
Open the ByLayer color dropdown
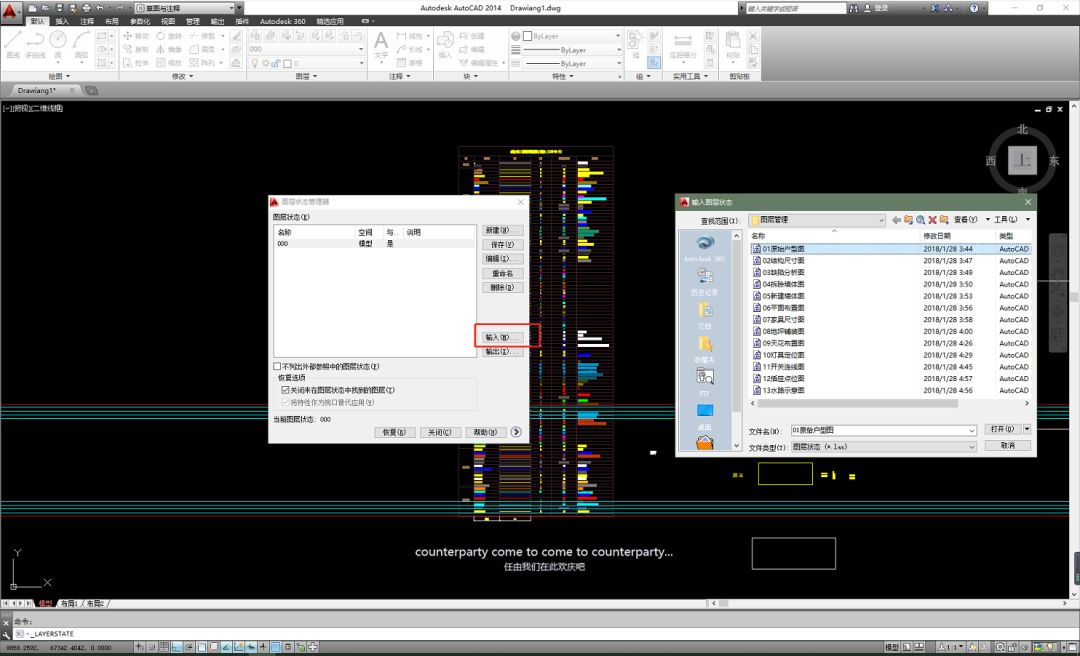click(617, 36)
